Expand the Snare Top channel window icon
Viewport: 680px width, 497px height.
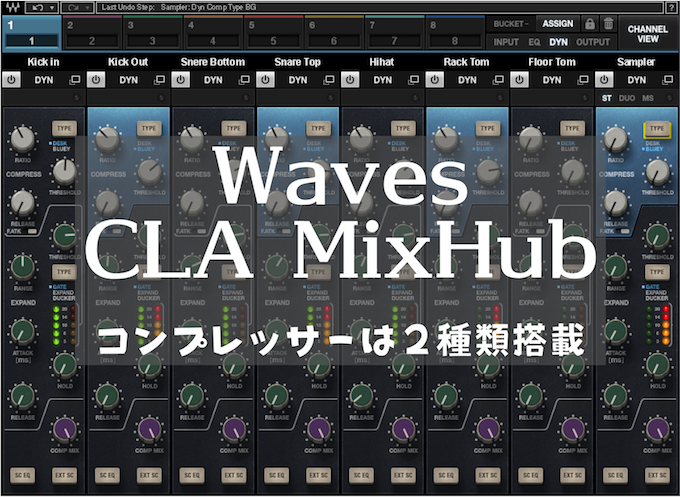[x=329, y=80]
